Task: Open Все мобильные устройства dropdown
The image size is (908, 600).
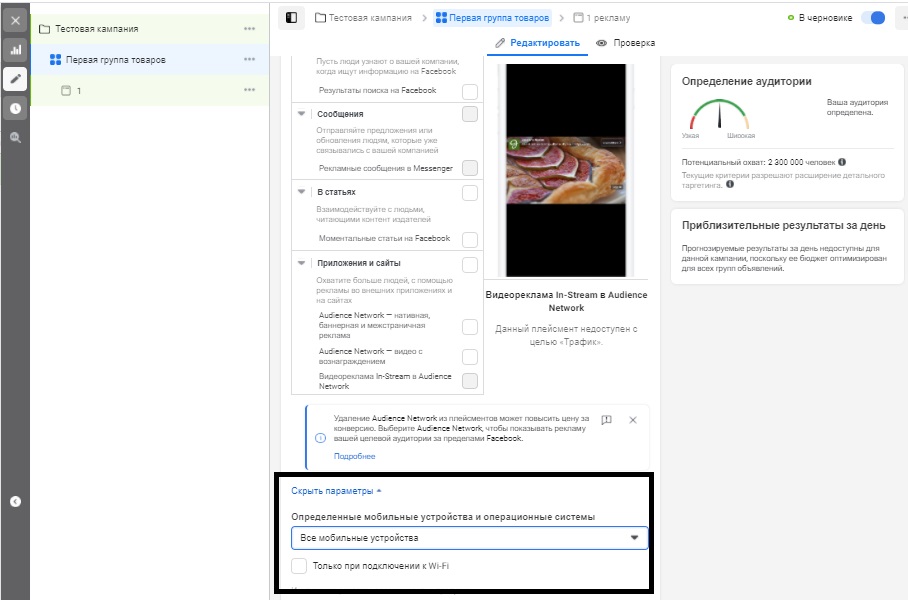Action: tap(469, 538)
